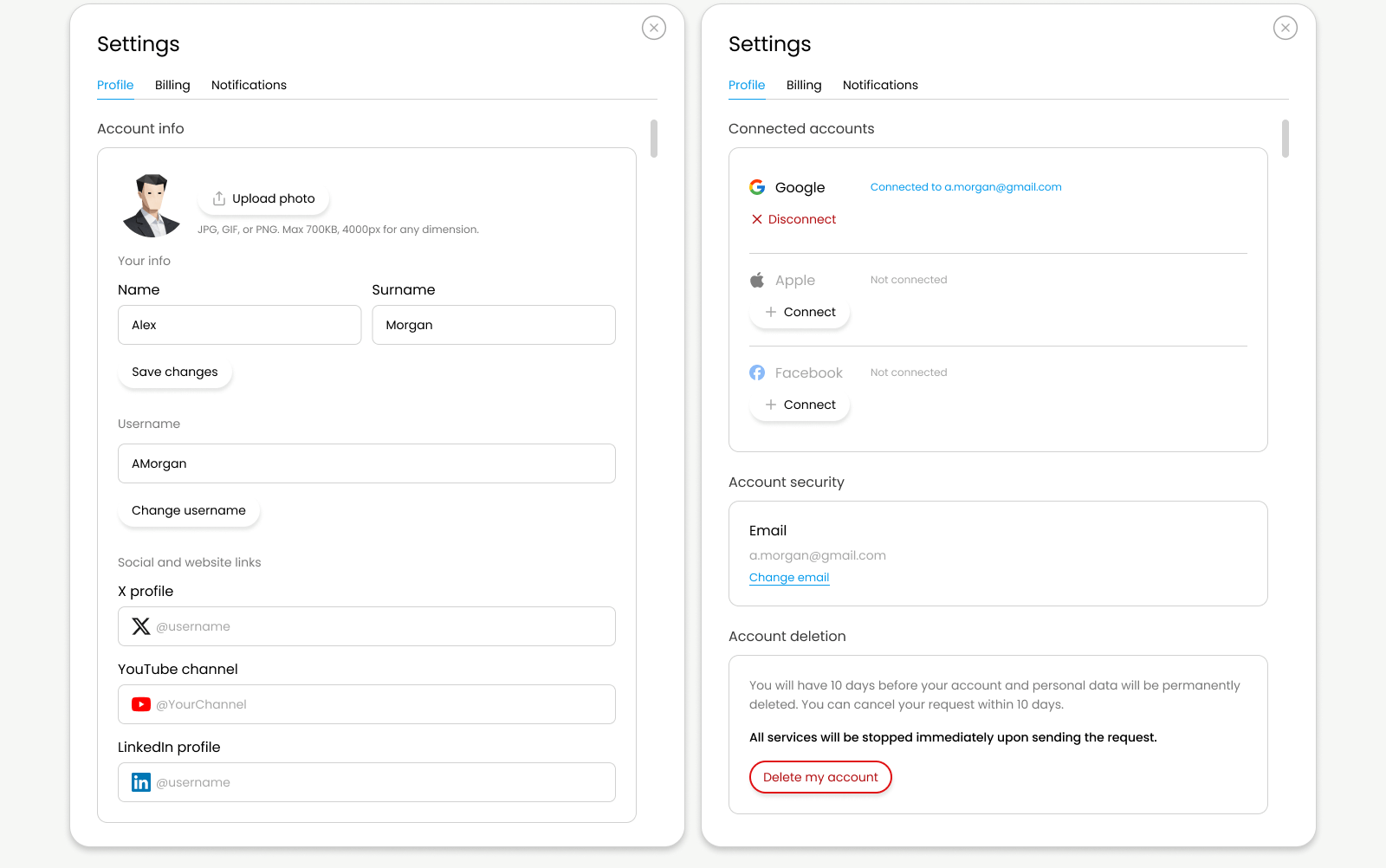Click the 'Not connected' text beside Facebook

[909, 372]
